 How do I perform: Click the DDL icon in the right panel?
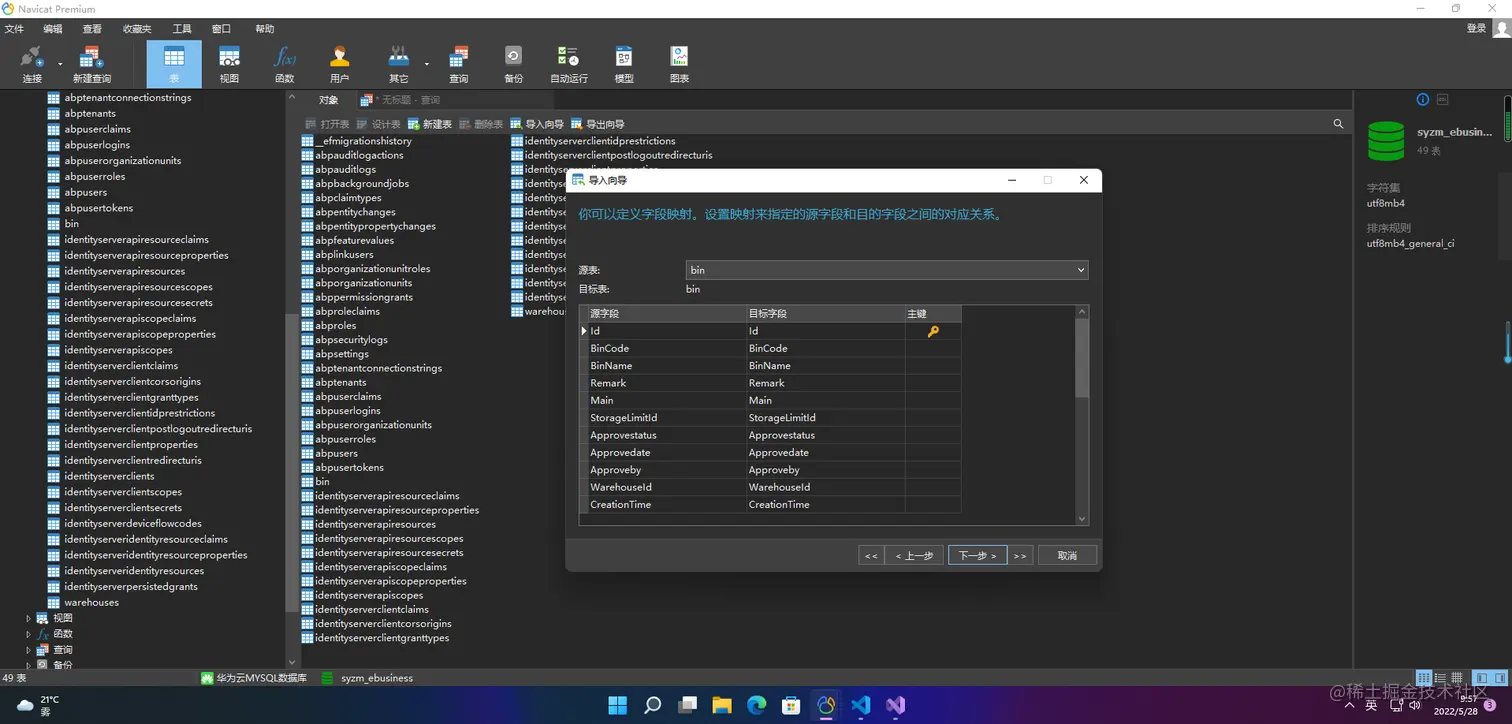coord(1443,99)
